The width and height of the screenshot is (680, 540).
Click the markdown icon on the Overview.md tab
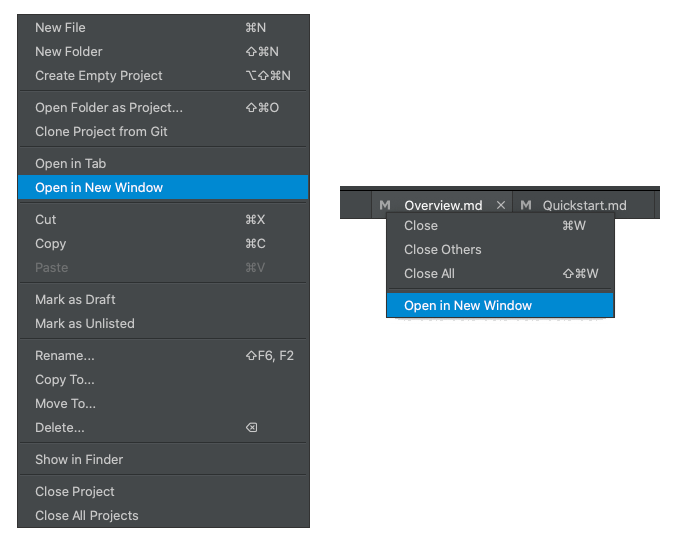pos(385,205)
